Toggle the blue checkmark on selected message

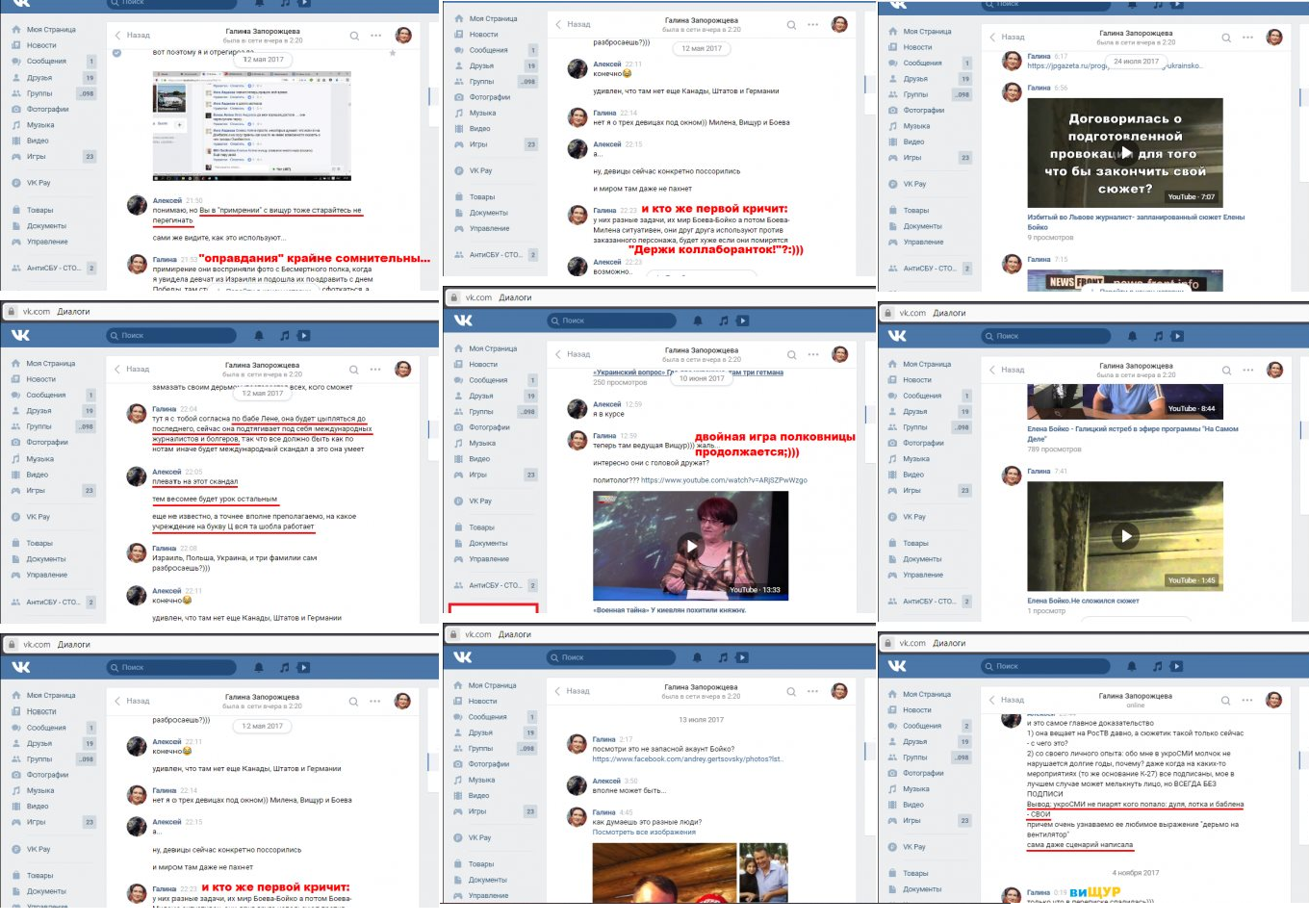(x=116, y=53)
